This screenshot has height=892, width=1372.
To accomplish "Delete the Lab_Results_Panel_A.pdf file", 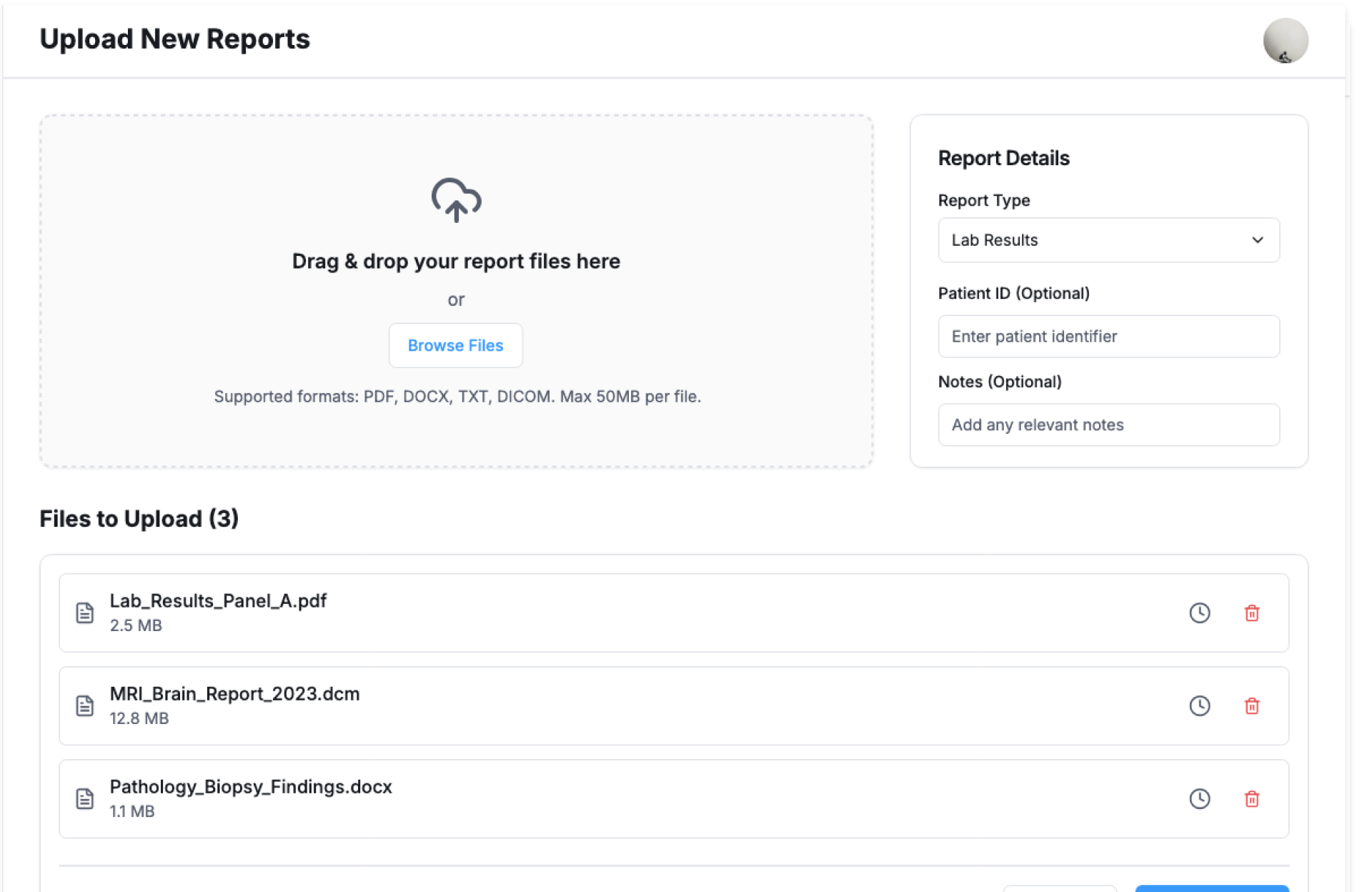I will 1251,613.
